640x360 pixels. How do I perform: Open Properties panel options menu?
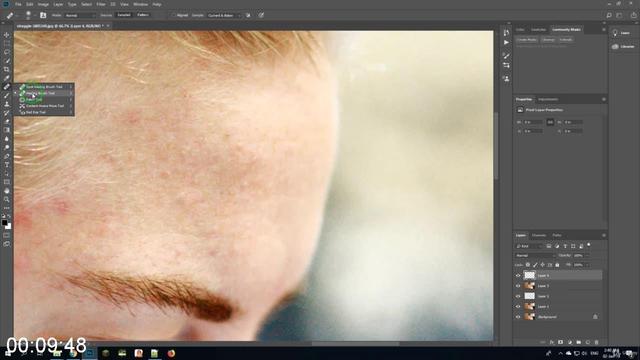(604, 99)
